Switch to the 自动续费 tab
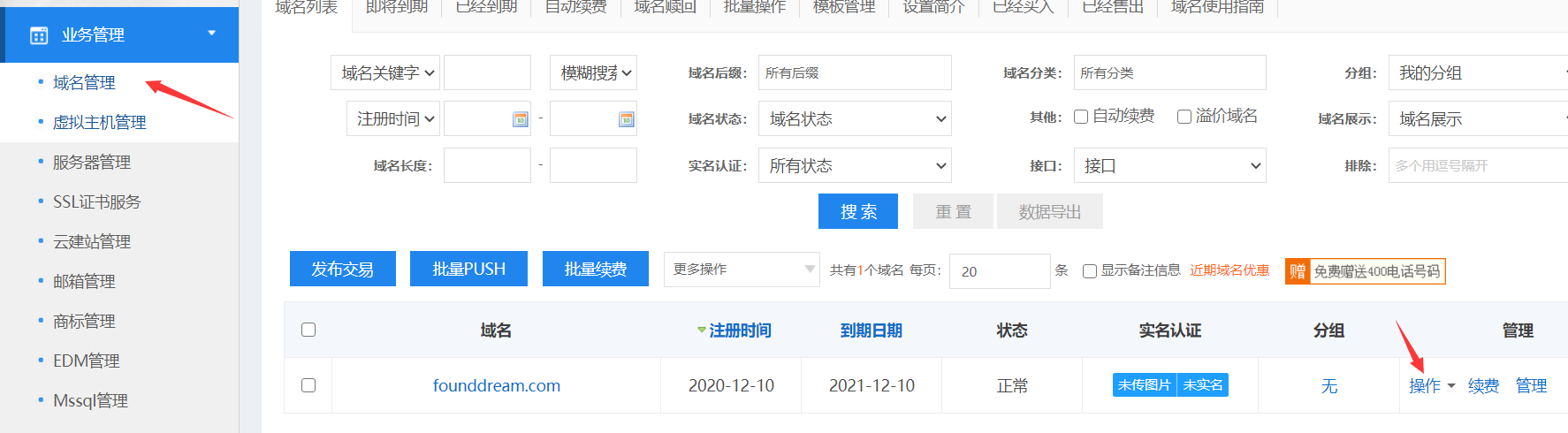Viewport: 1568px width, 433px height. coord(575,7)
